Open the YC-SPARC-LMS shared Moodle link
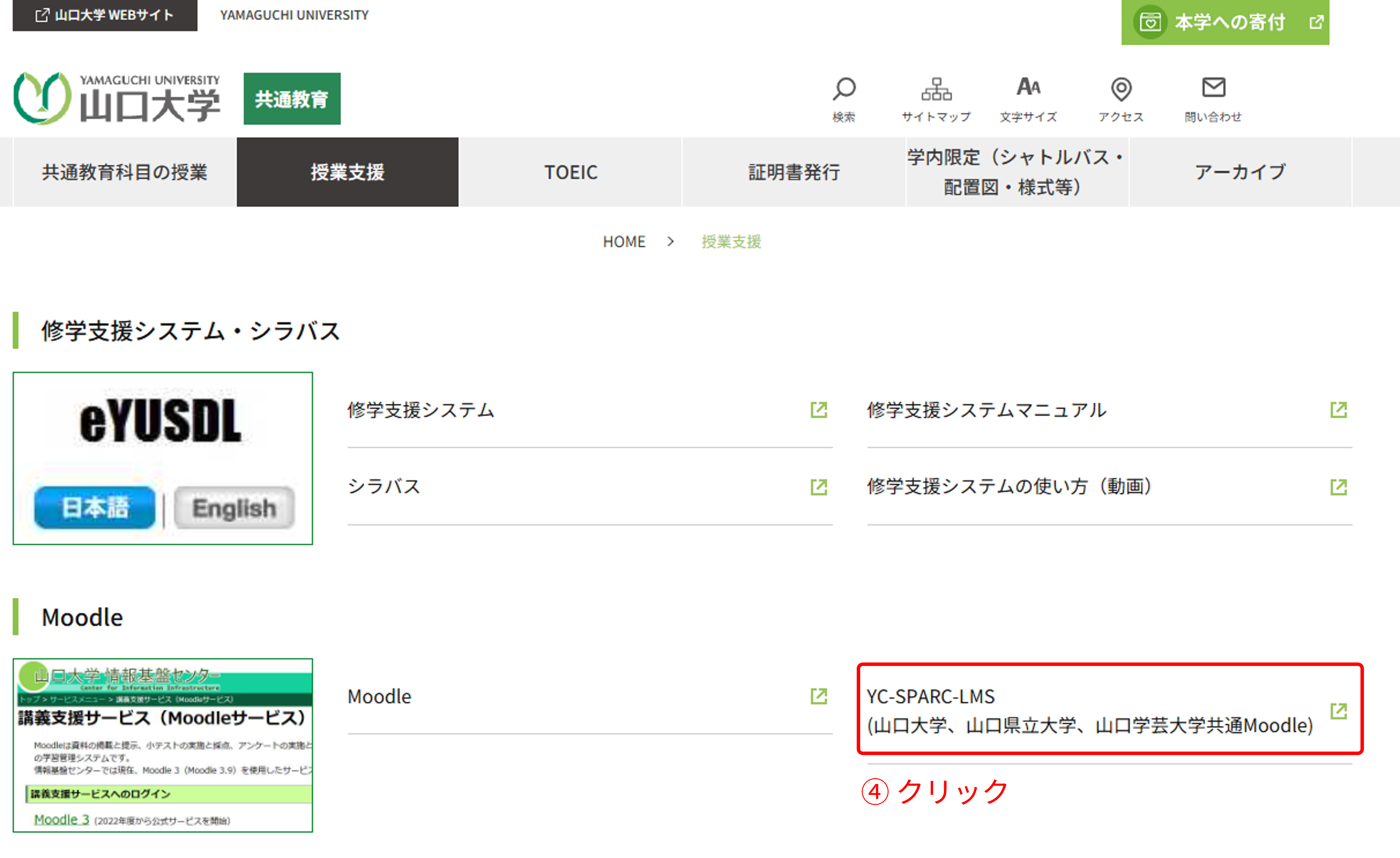 [1110, 711]
